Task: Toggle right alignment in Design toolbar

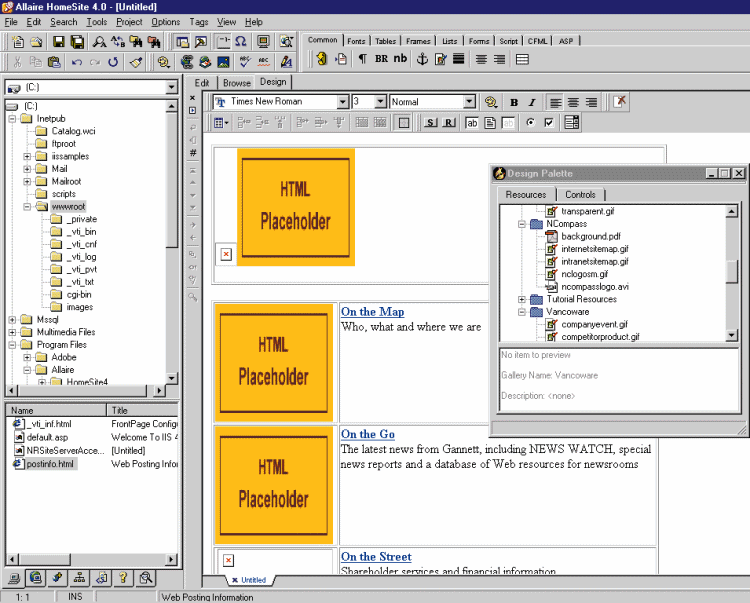Action: click(592, 102)
